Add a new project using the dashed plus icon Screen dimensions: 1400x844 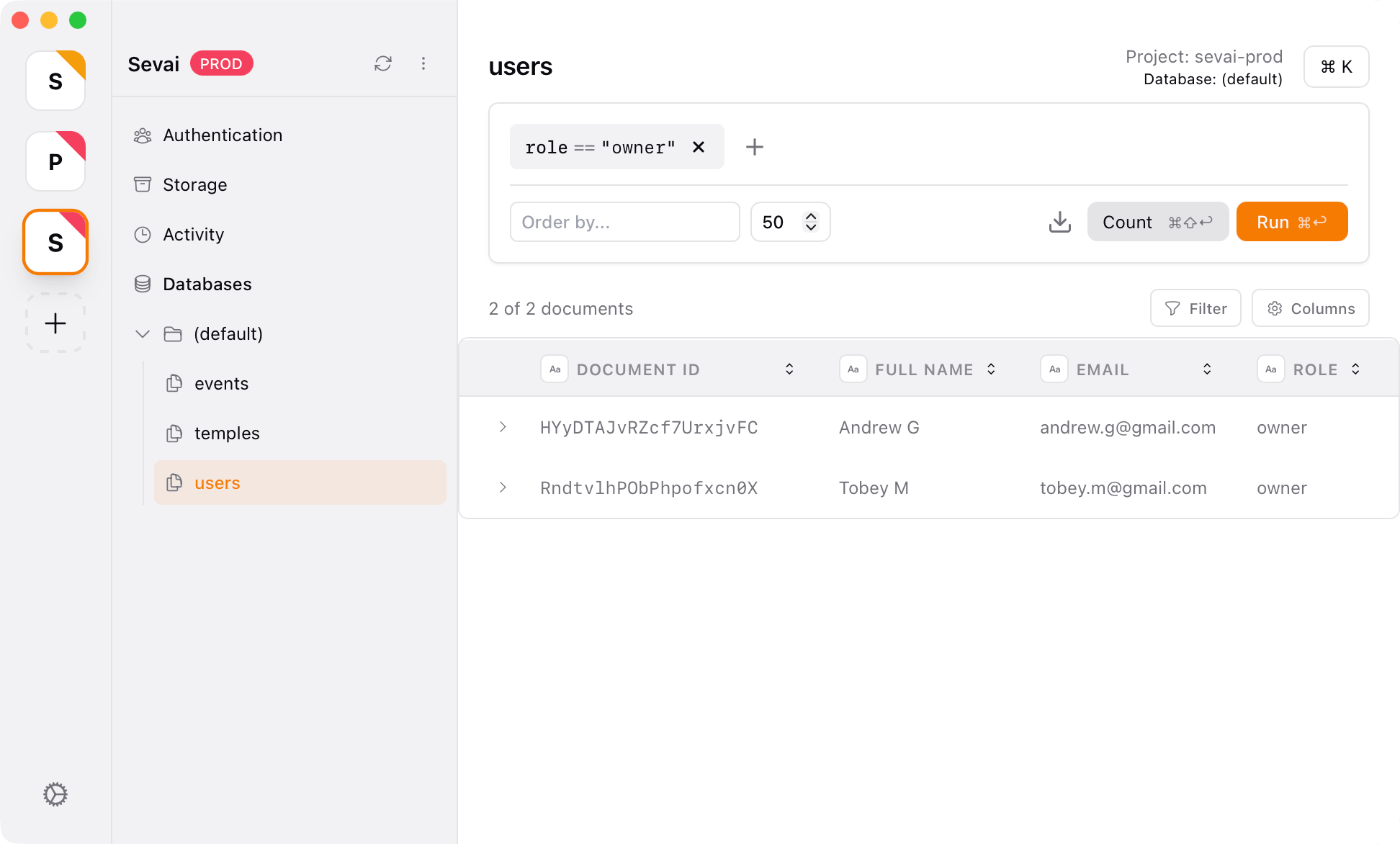tap(55, 323)
